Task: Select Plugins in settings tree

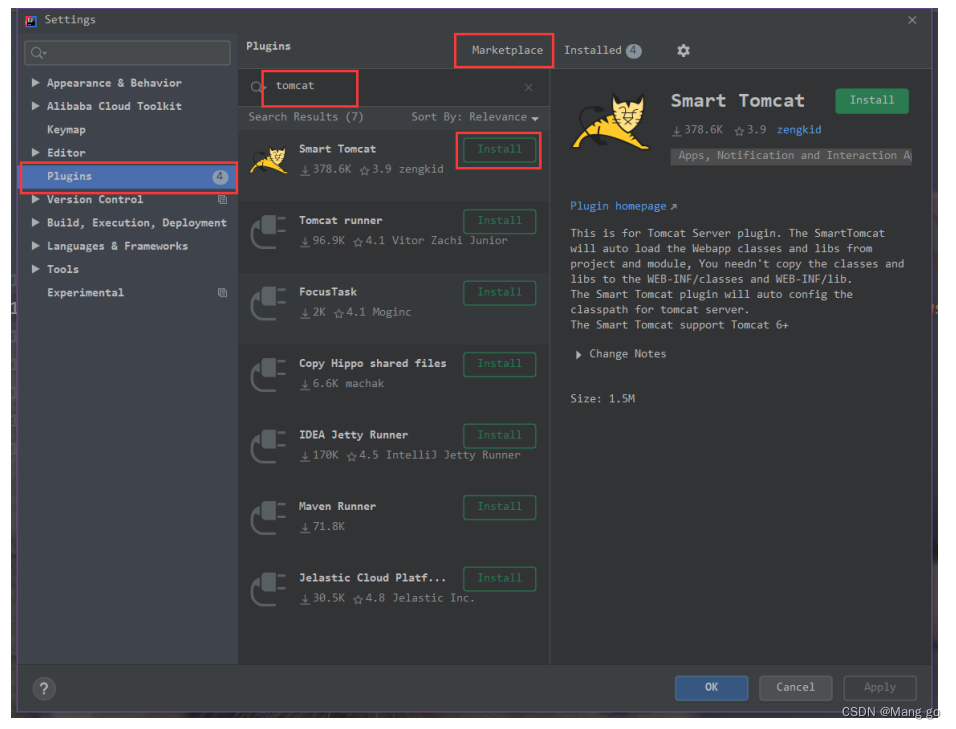Action: (129, 177)
